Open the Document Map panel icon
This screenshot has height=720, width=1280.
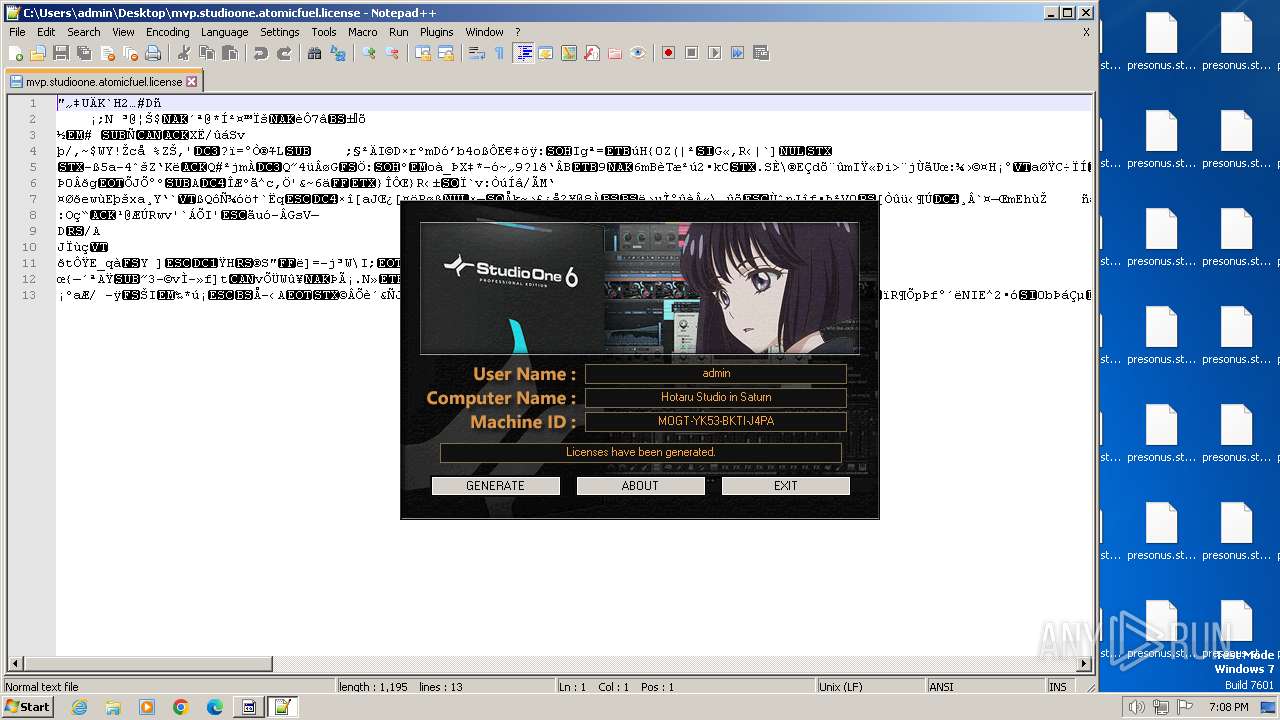(x=569, y=53)
